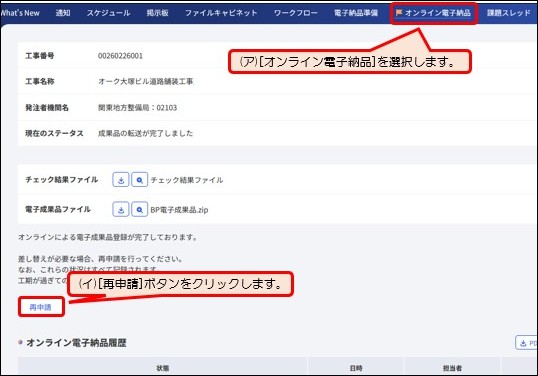Click the 現在のステータス label

tap(54, 133)
